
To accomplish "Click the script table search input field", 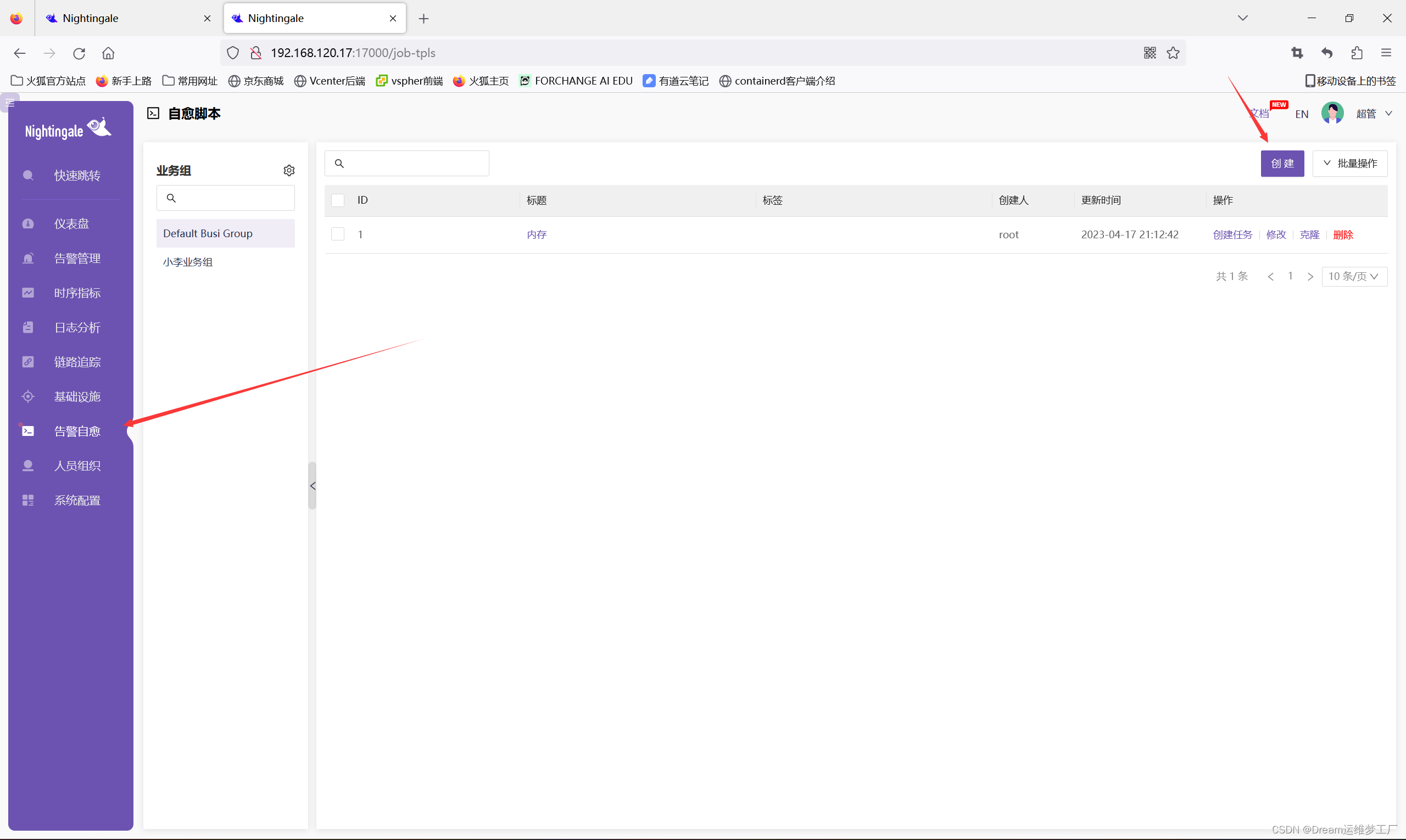I will click(x=414, y=164).
